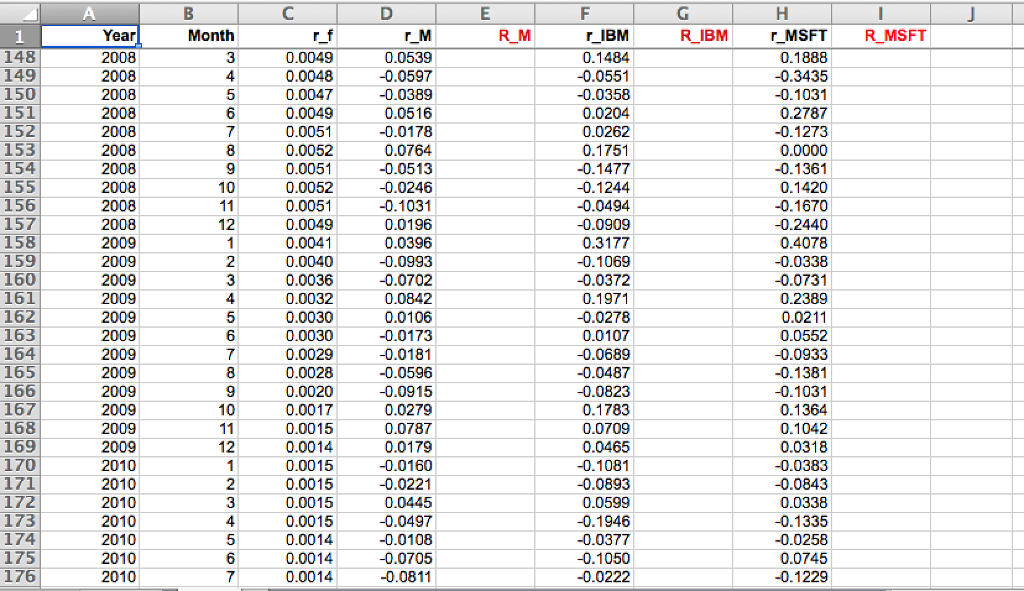Click r_IBM value 0.1783

tap(584, 410)
